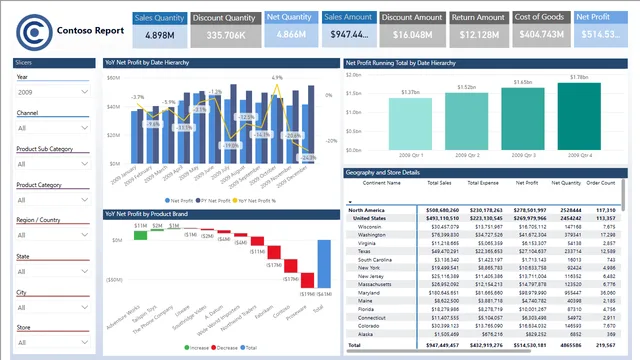The height and width of the screenshot is (360, 640).
Task: Select the Virginia row in the table
Action: [482, 243]
